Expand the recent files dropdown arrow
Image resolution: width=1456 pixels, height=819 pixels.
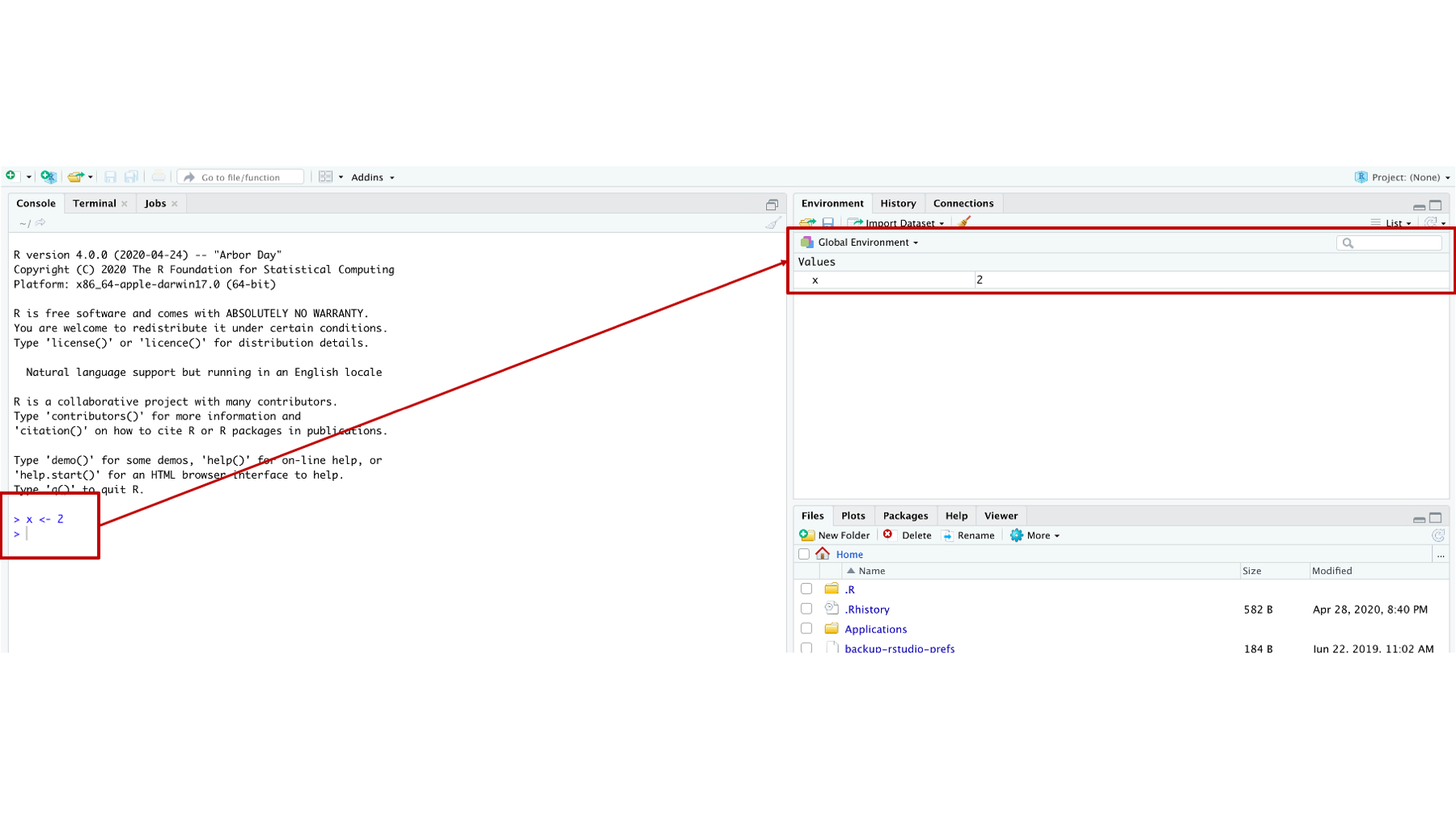point(90,177)
